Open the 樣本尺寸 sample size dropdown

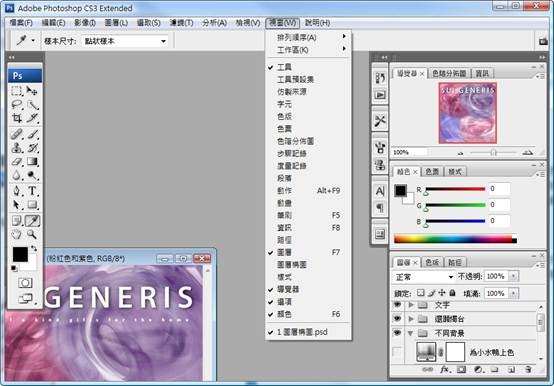[125, 41]
